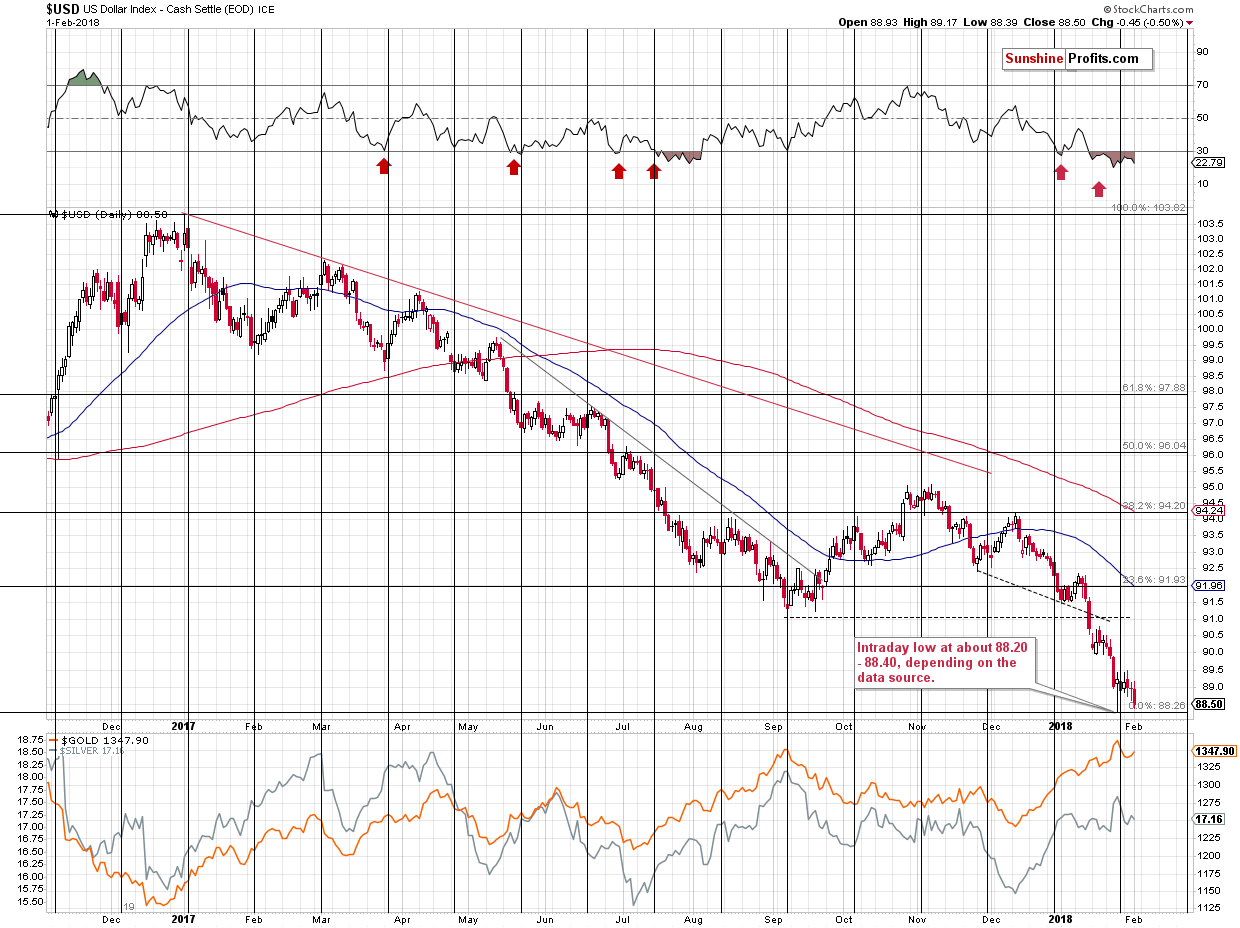Click the blue-circled 91.96 moving average tag
This screenshot has width=1240, height=928.
coord(1210,585)
